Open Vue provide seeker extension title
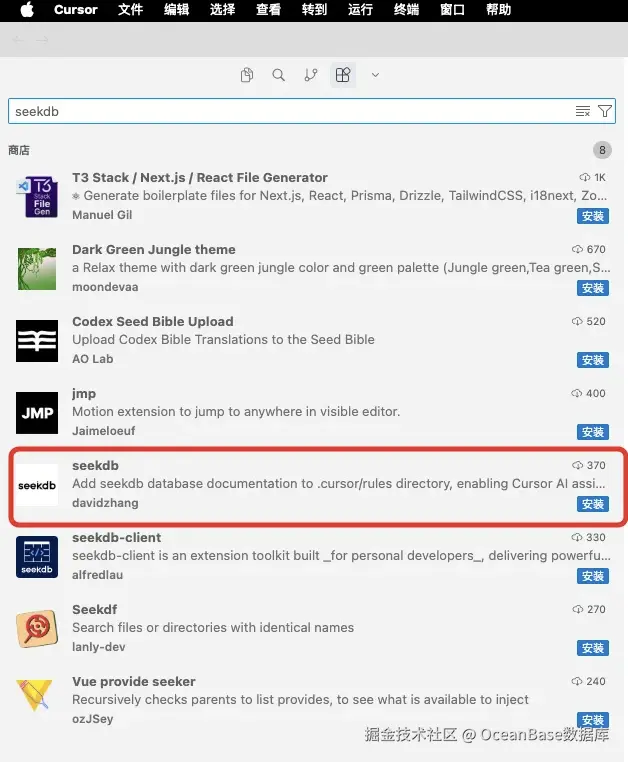This screenshot has height=762, width=628. [x=134, y=681]
